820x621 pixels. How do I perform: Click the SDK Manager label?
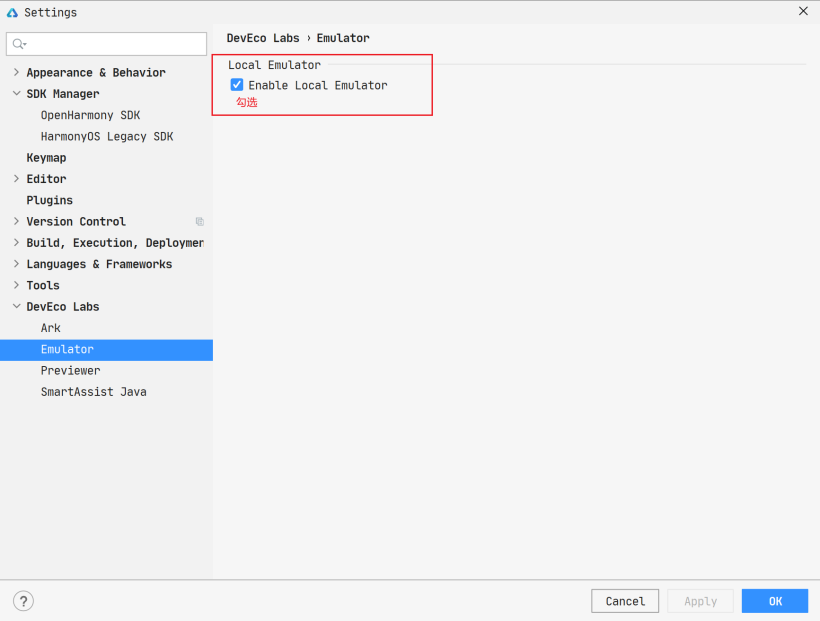(x=63, y=94)
